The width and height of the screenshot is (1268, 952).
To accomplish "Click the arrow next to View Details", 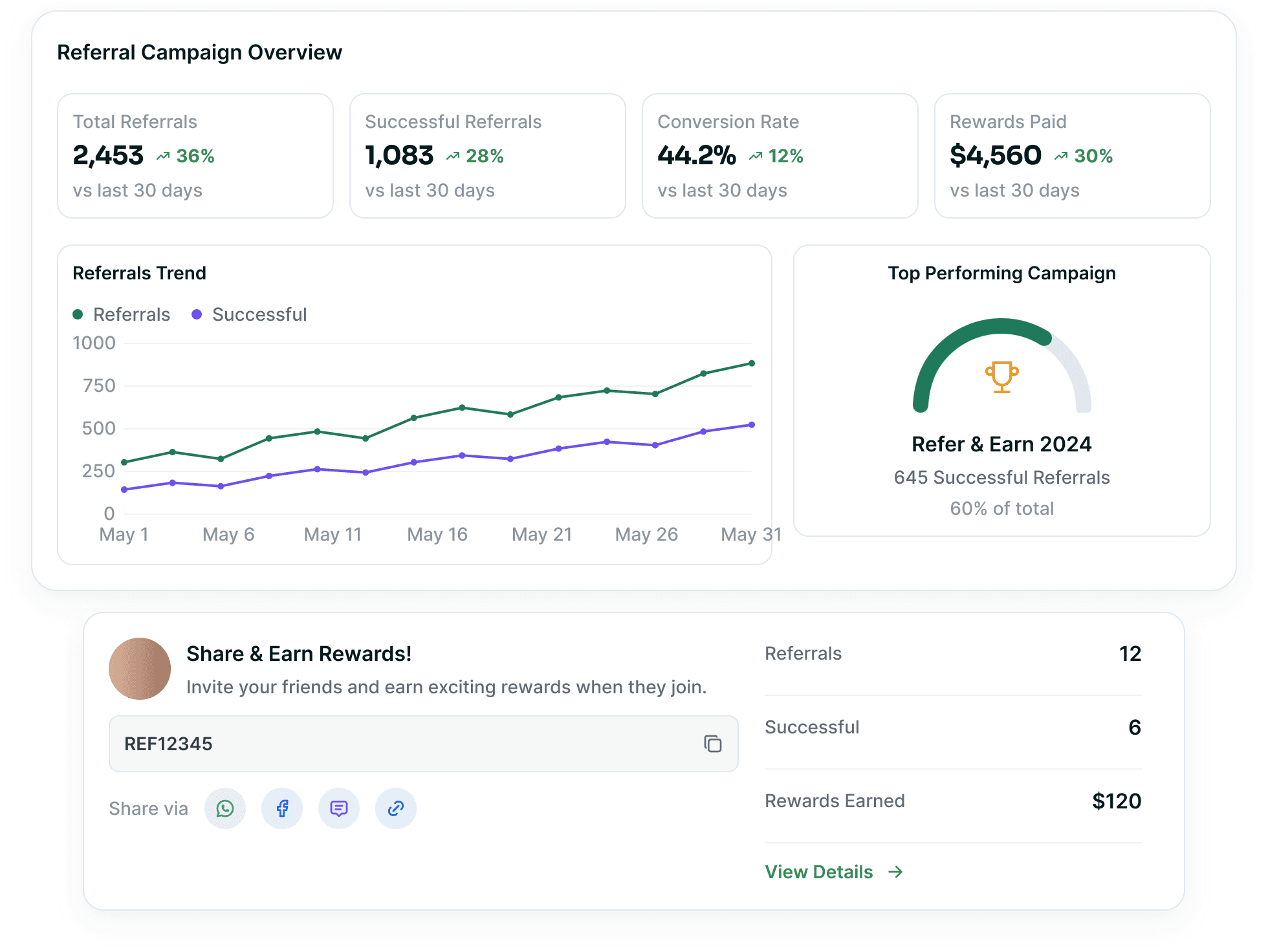I will pos(896,872).
